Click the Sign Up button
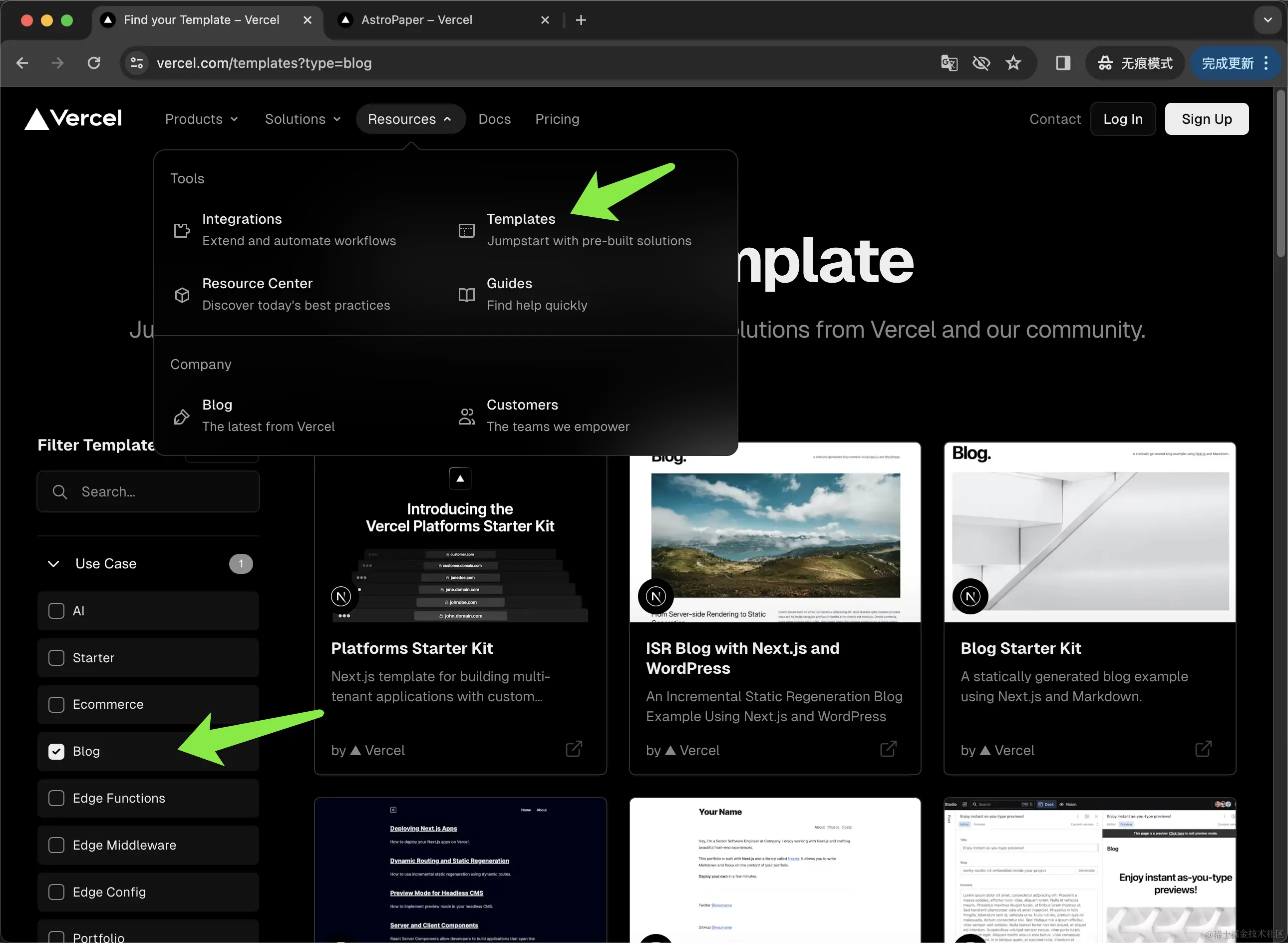The image size is (1288, 943). 1207,119
